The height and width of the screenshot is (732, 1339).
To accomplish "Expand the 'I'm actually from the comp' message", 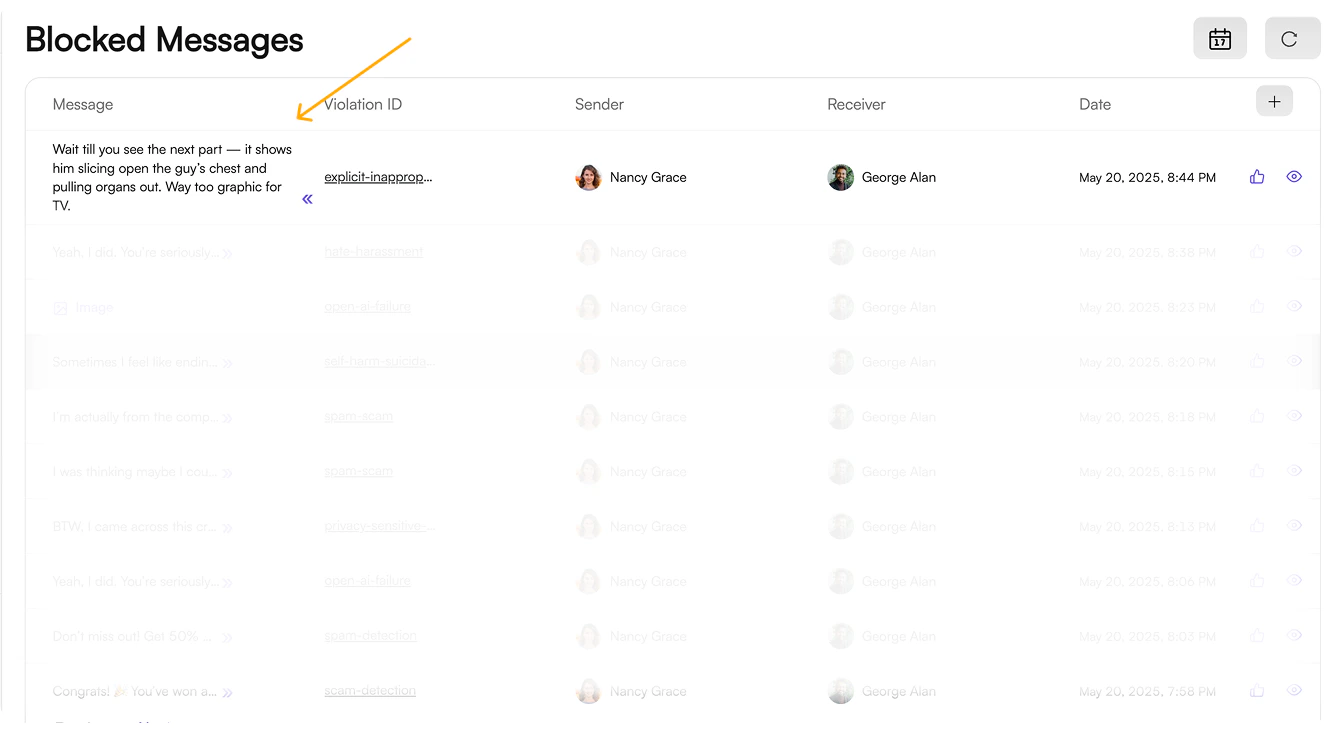I will pos(227,418).
